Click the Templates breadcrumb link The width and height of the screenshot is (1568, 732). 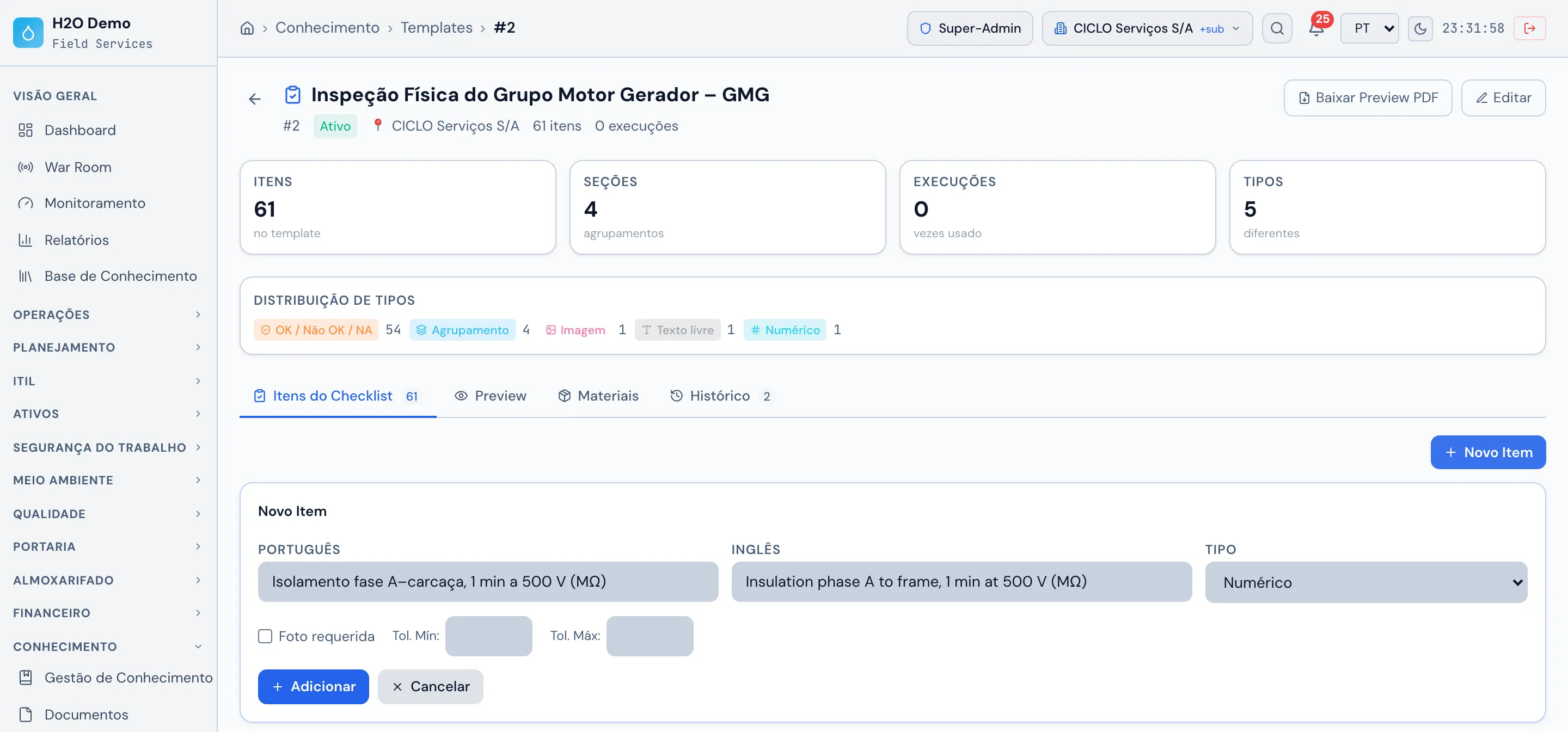point(437,28)
